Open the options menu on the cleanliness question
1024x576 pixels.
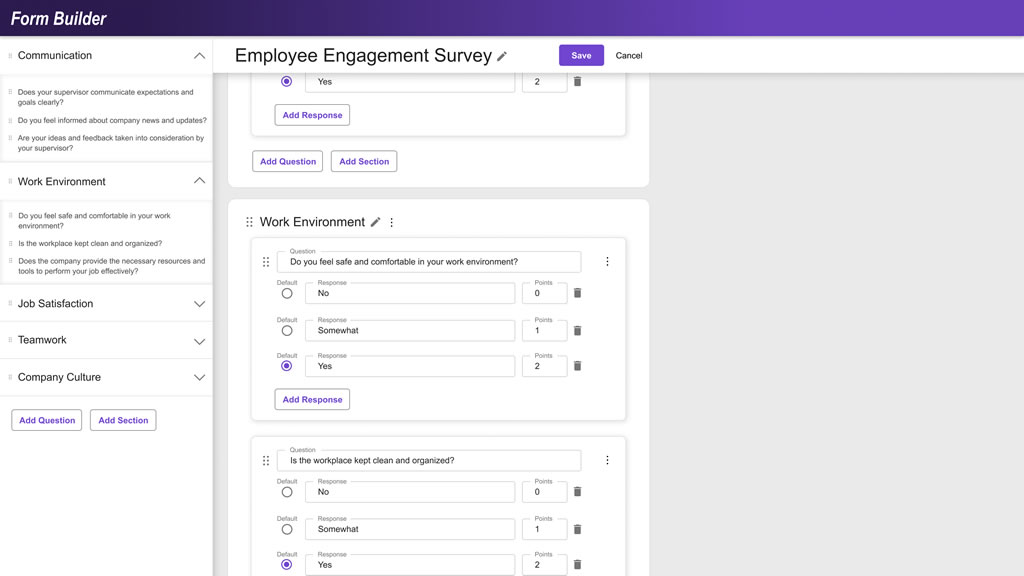(x=607, y=459)
